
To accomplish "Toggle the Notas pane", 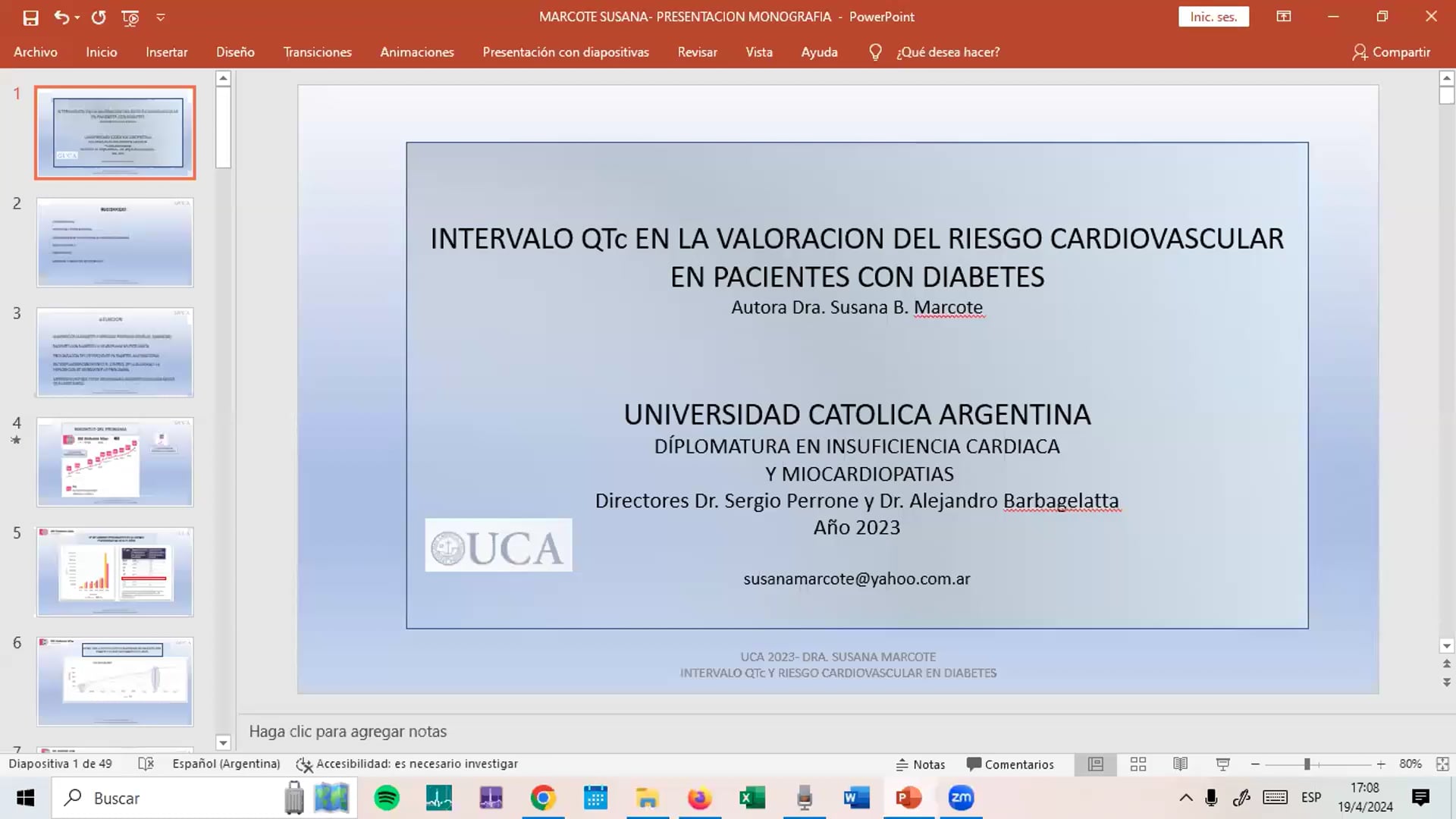I will click(921, 764).
